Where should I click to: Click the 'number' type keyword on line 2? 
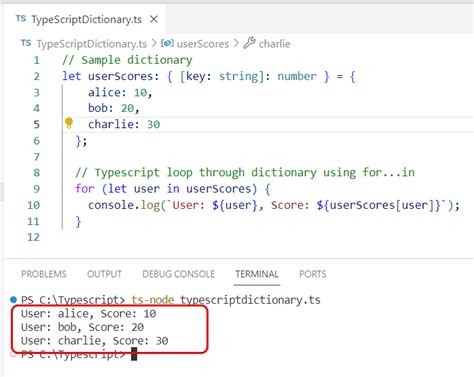coord(297,76)
